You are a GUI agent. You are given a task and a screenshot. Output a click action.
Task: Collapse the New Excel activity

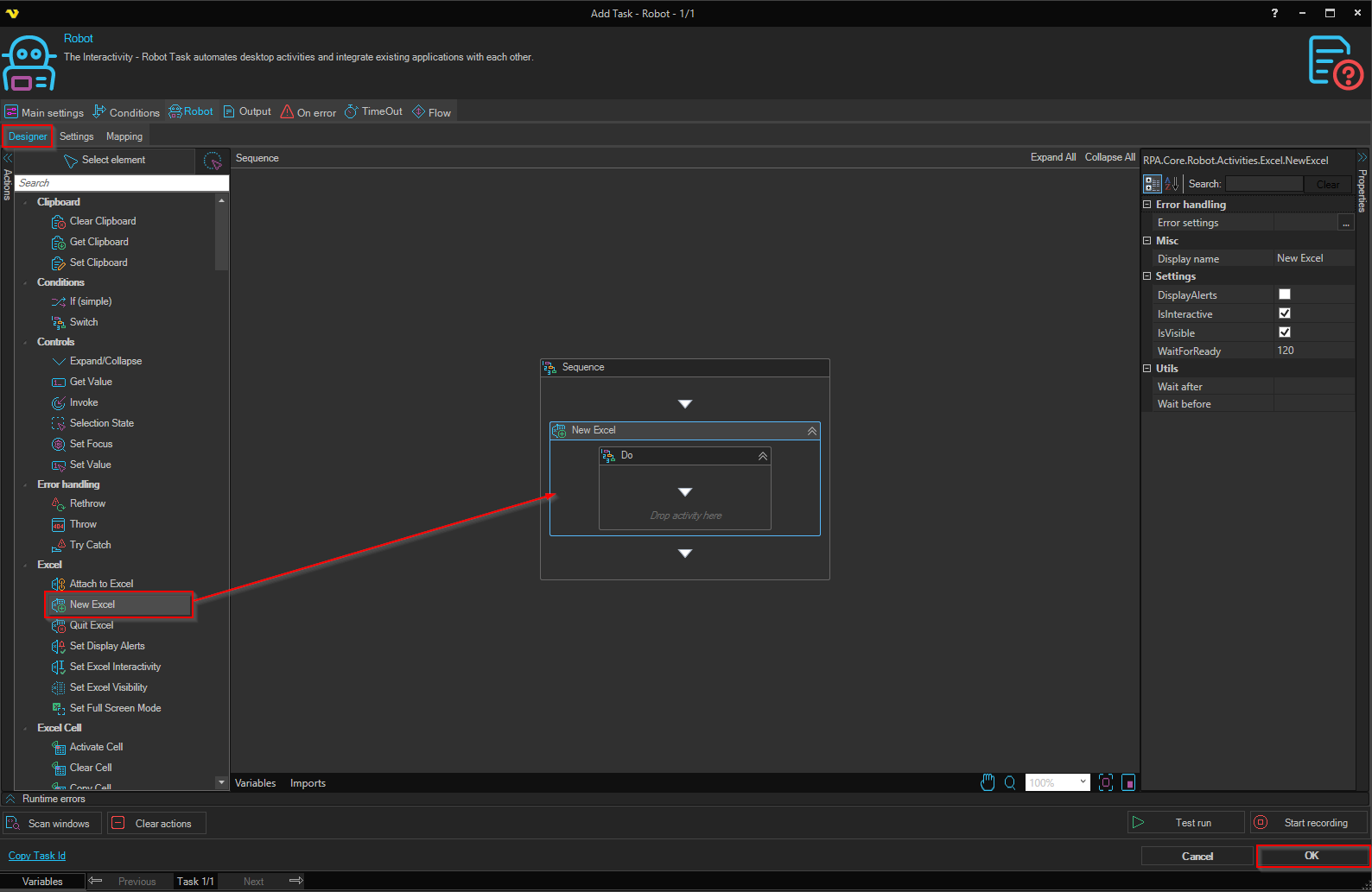pos(811,431)
